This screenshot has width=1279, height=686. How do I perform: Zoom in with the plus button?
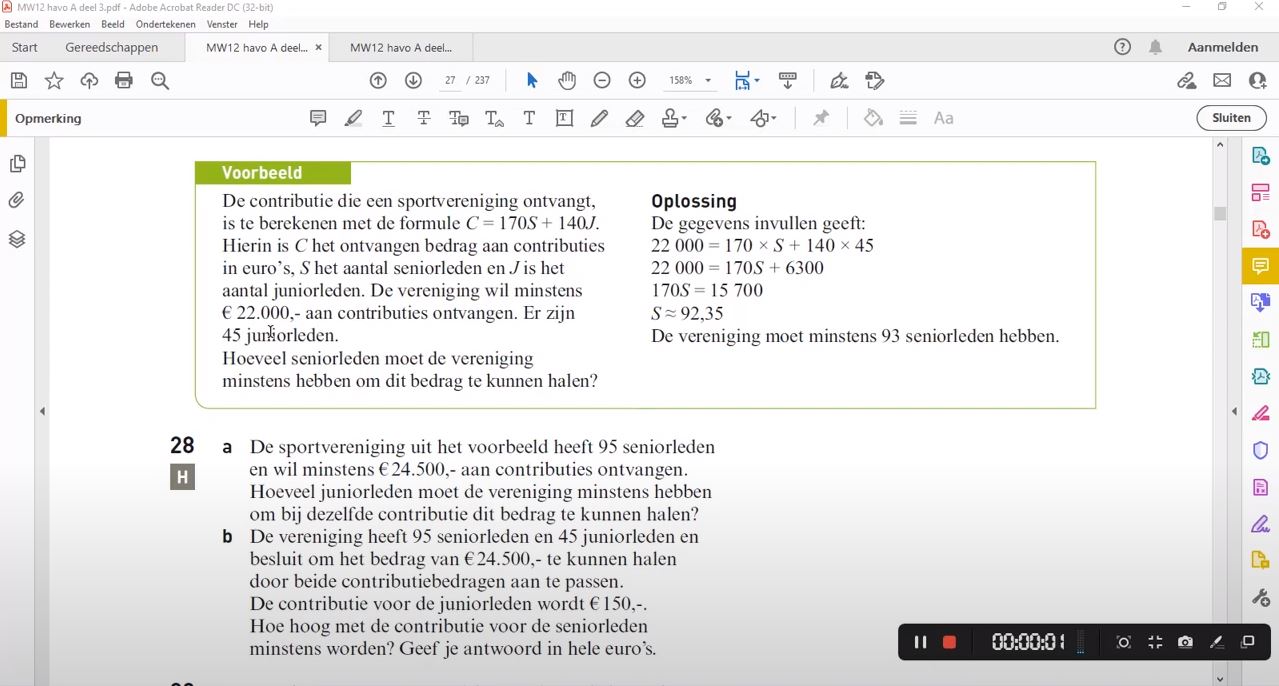(637, 81)
